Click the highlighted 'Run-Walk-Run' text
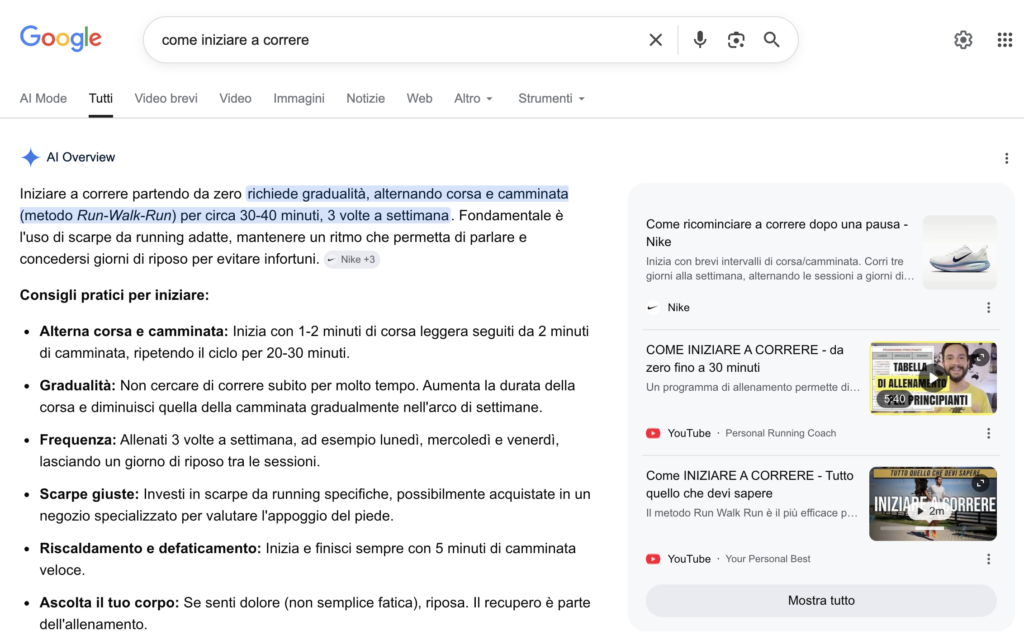 [124, 216]
